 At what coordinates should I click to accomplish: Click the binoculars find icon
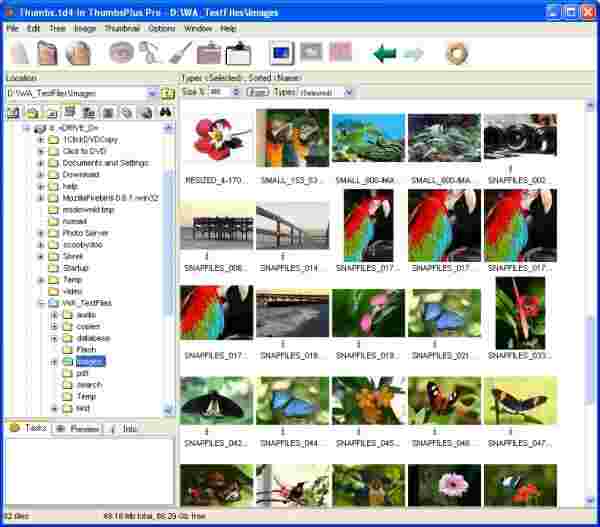[x=165, y=113]
